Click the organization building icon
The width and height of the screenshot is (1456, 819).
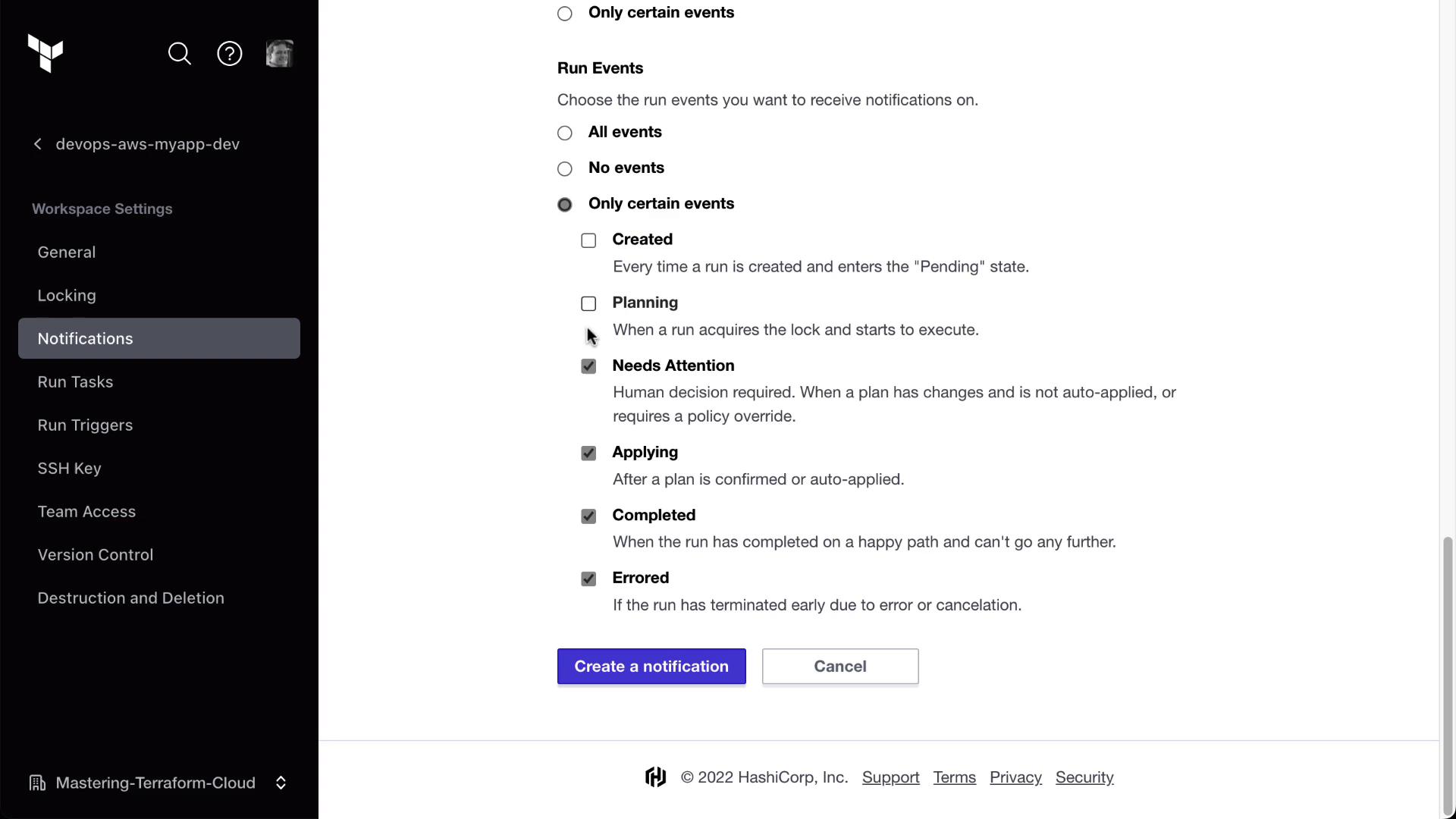click(x=36, y=783)
